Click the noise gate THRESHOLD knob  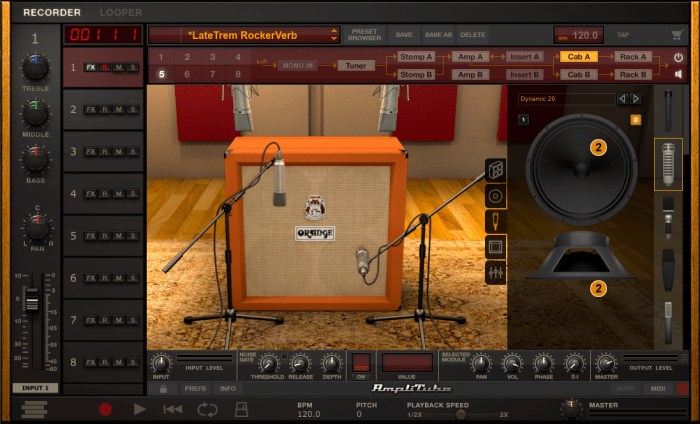[x=267, y=364]
